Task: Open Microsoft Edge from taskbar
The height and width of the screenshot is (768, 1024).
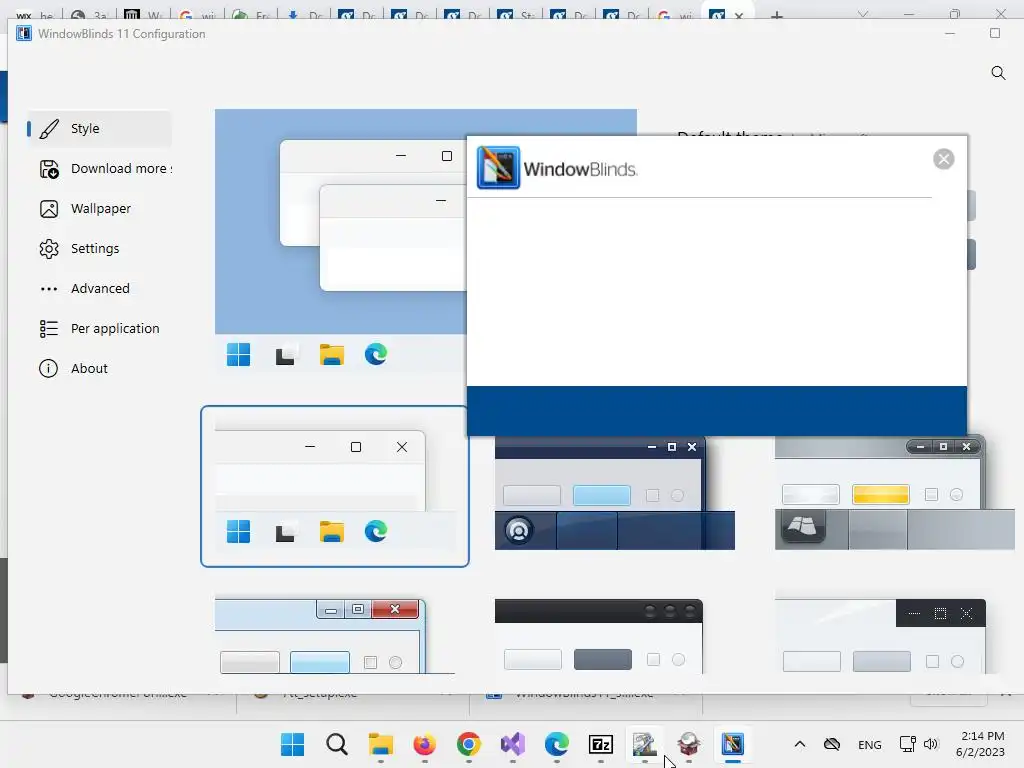Action: pyautogui.click(x=557, y=744)
